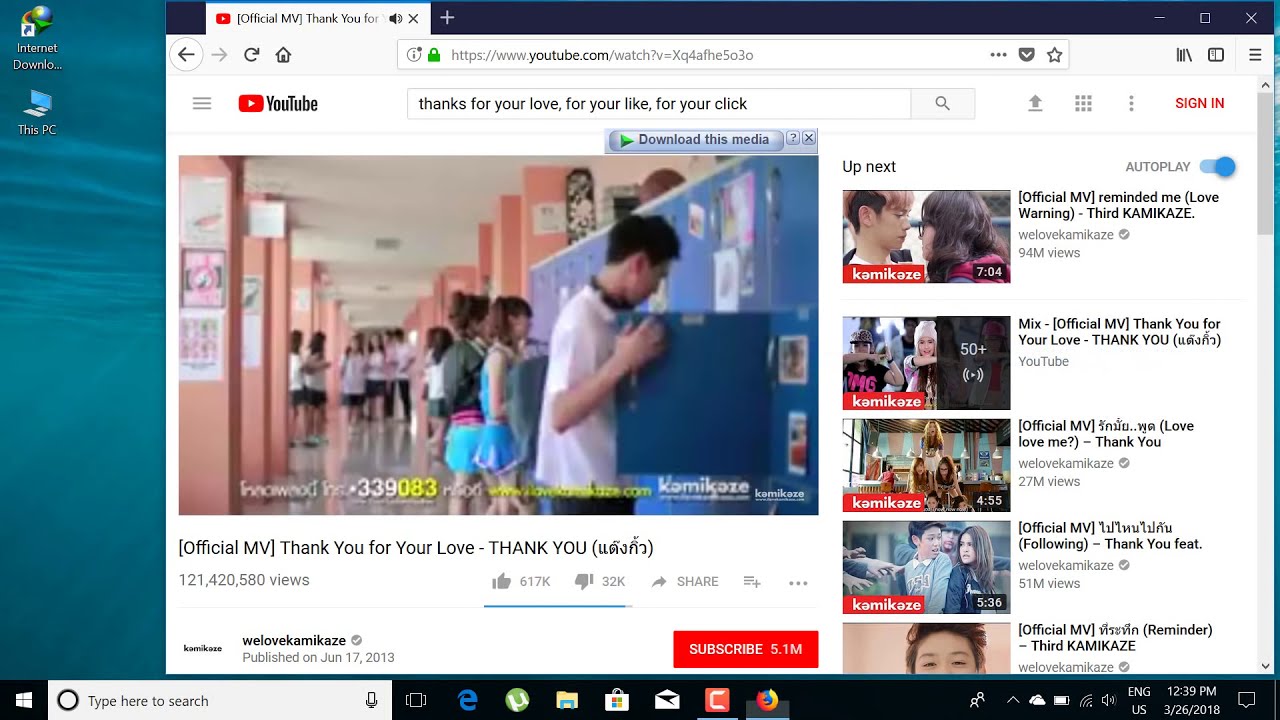The image size is (1280, 720).
Task: Open the YouTube settings three-dot menu
Action: pyautogui.click(x=1131, y=103)
